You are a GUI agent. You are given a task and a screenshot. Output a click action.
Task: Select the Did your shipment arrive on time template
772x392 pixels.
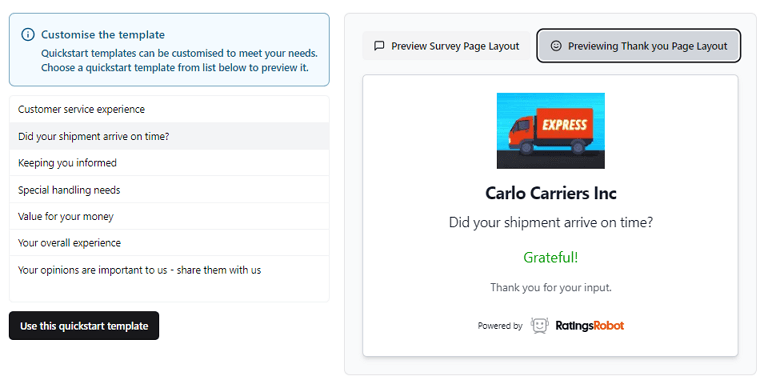click(x=169, y=136)
